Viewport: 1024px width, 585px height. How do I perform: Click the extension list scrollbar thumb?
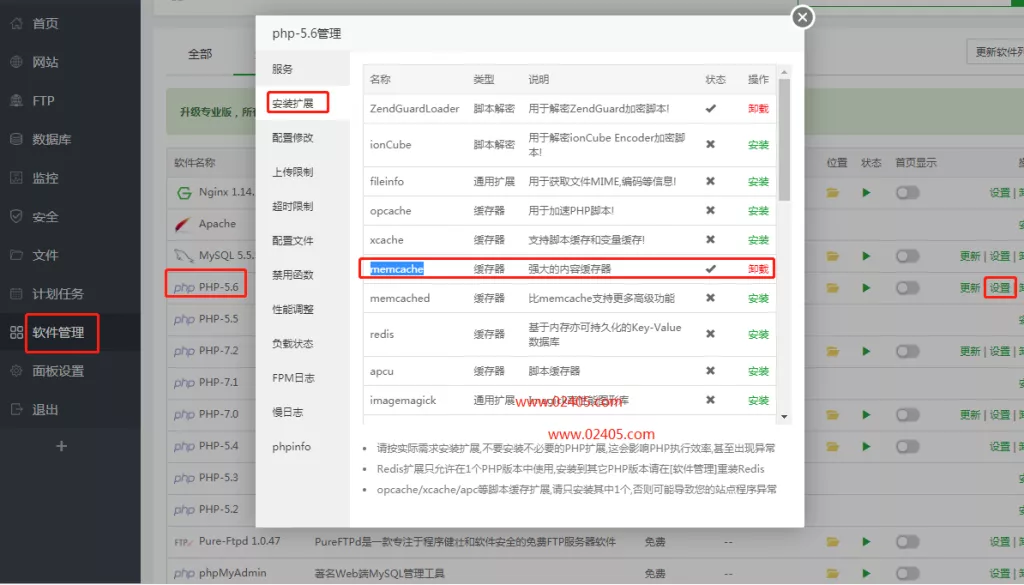click(x=784, y=139)
